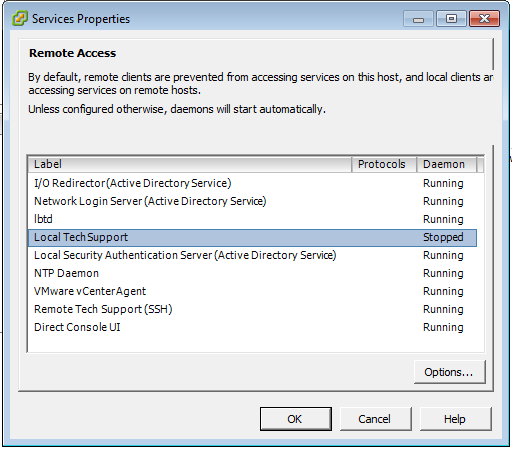
Task: Close the dialog with red X
Action: (x=484, y=19)
